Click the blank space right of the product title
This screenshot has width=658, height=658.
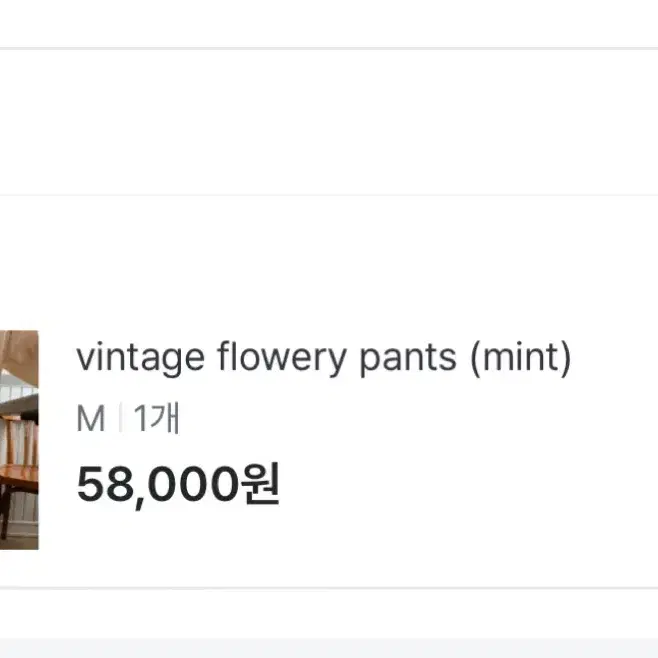pos(614,358)
